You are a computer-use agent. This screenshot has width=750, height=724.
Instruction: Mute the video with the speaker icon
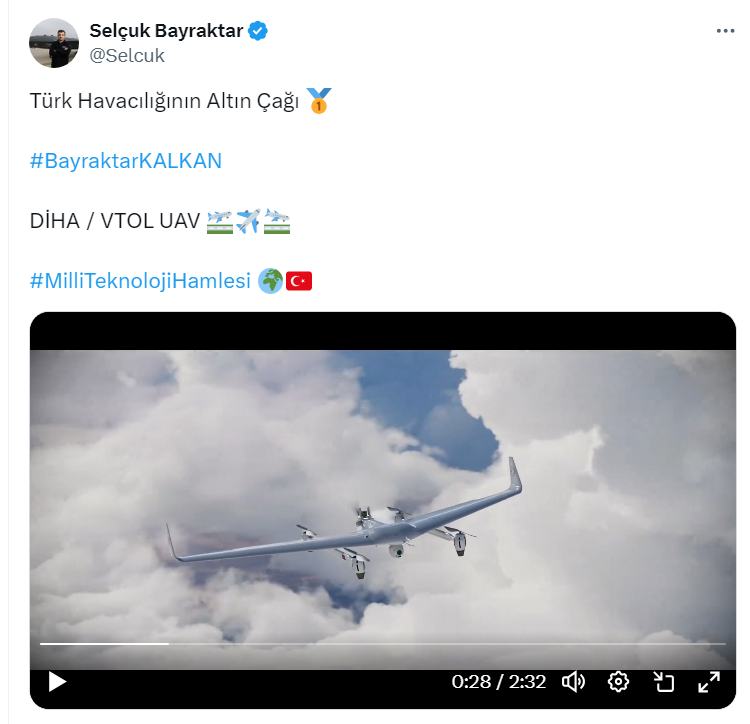point(573,681)
